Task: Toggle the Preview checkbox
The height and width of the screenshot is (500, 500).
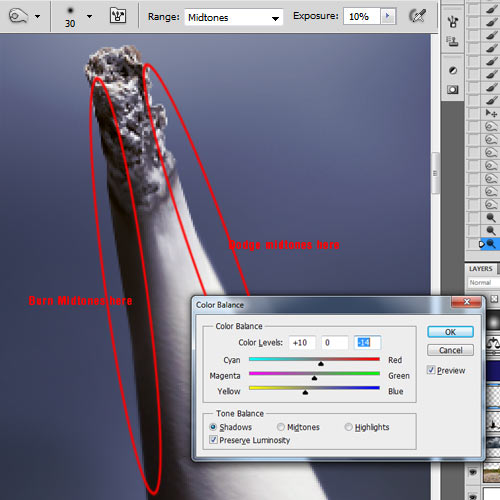Action: coord(431,370)
